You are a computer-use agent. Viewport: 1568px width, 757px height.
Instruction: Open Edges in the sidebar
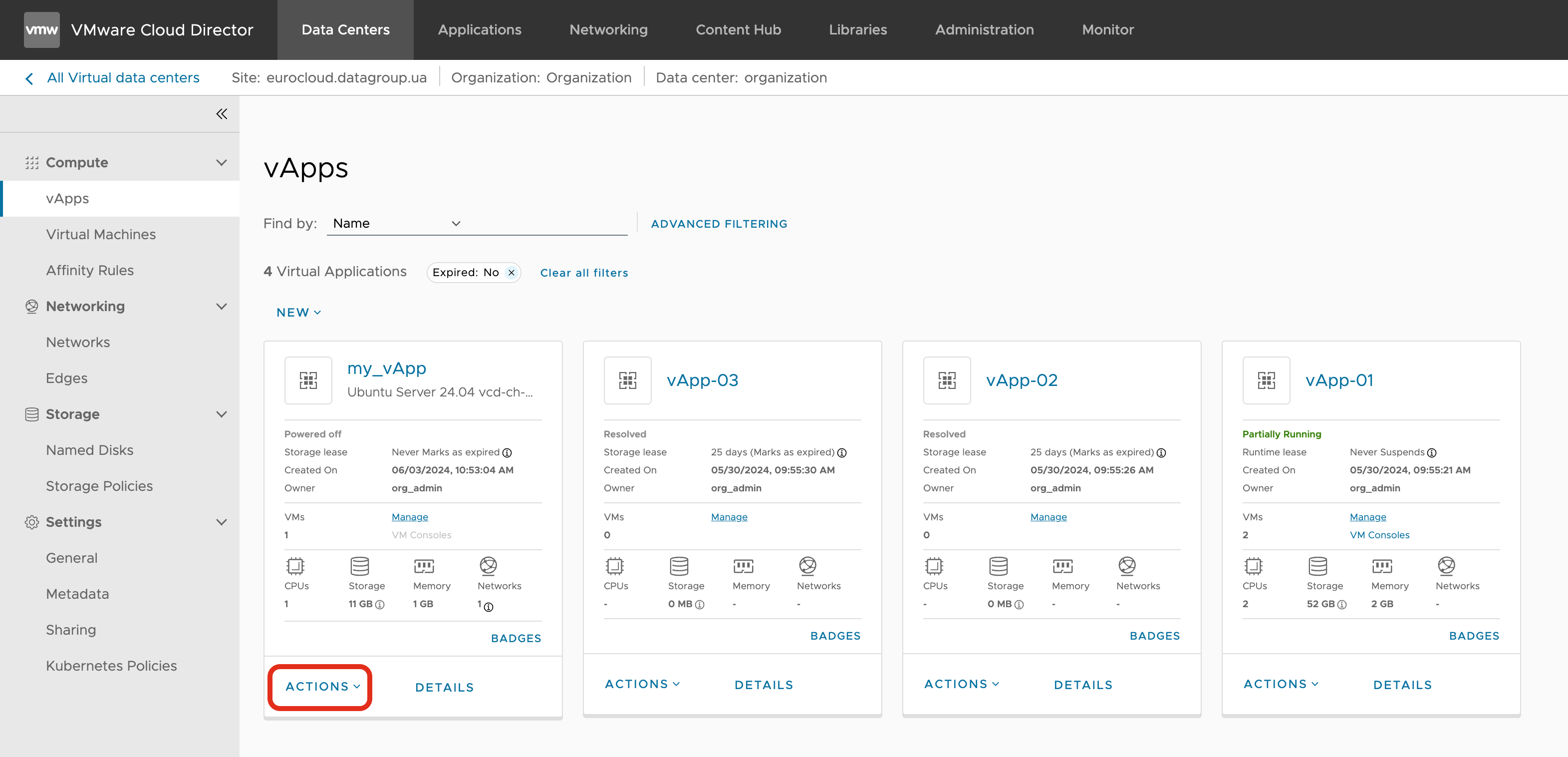[67, 378]
